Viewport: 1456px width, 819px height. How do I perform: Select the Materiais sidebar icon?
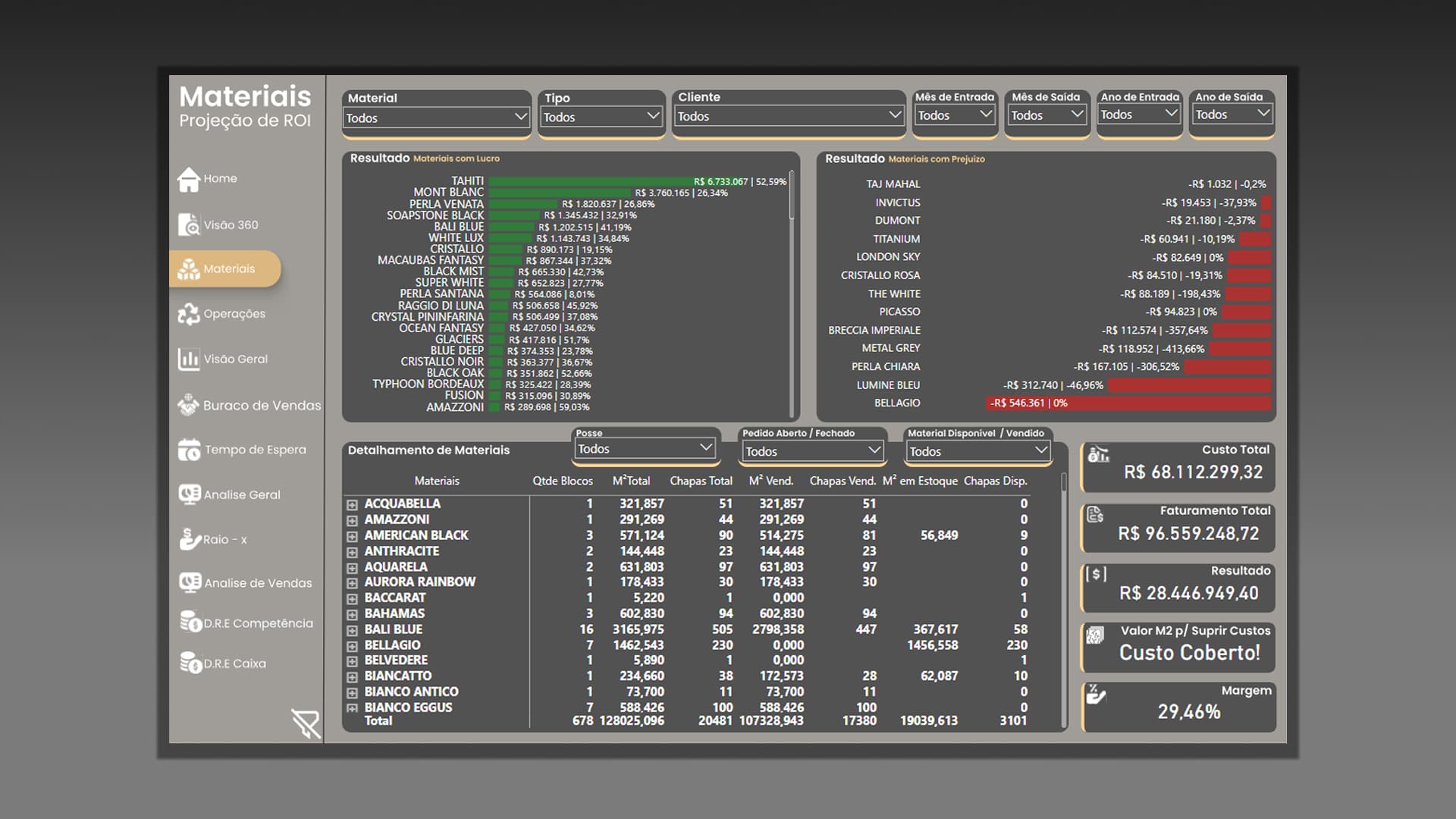click(188, 269)
